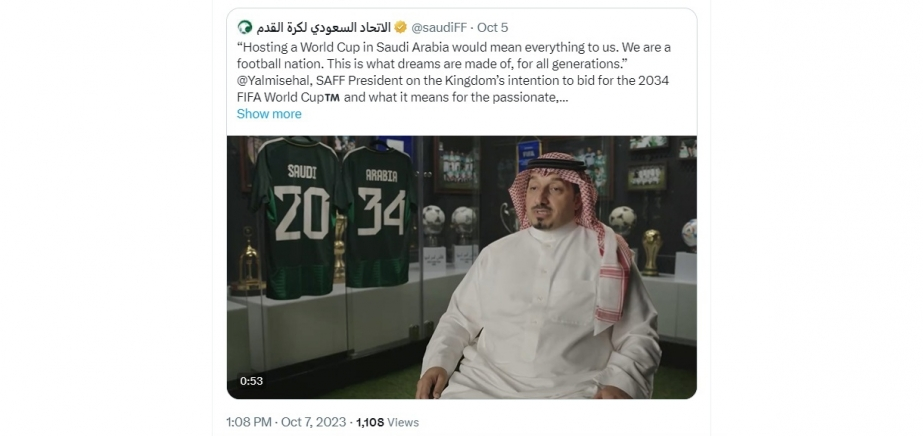
Task: Click the SAUDI 20 green jersey
Action: 299,218
